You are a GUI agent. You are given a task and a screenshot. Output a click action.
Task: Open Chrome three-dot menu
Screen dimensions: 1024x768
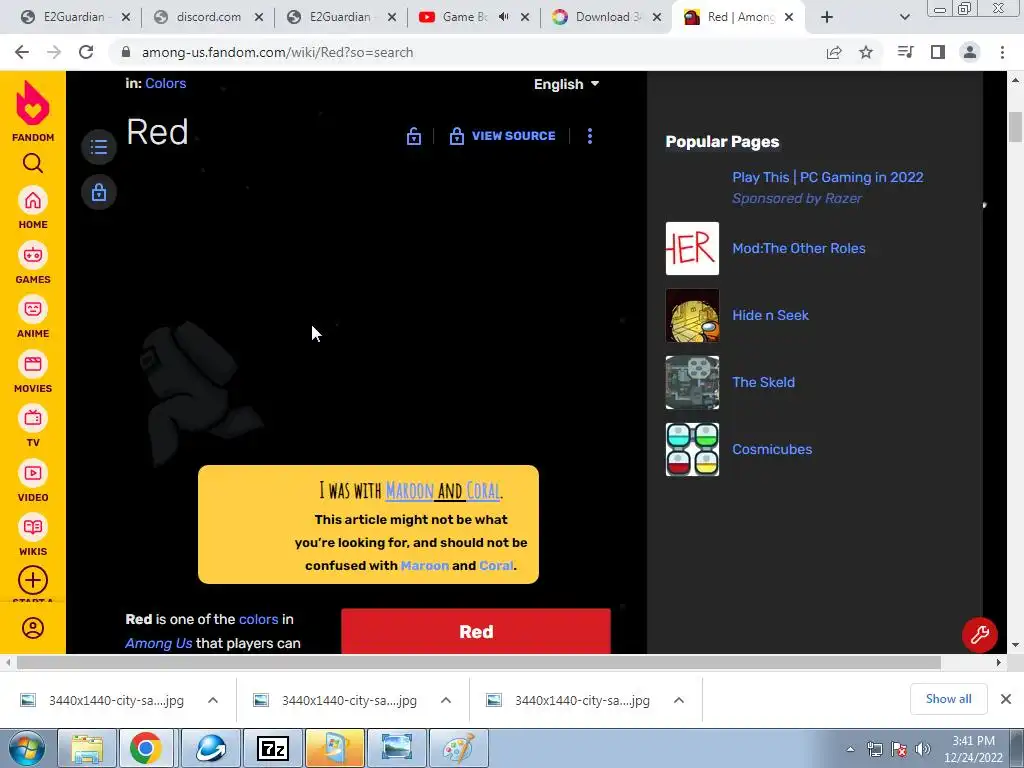coord(1002,52)
